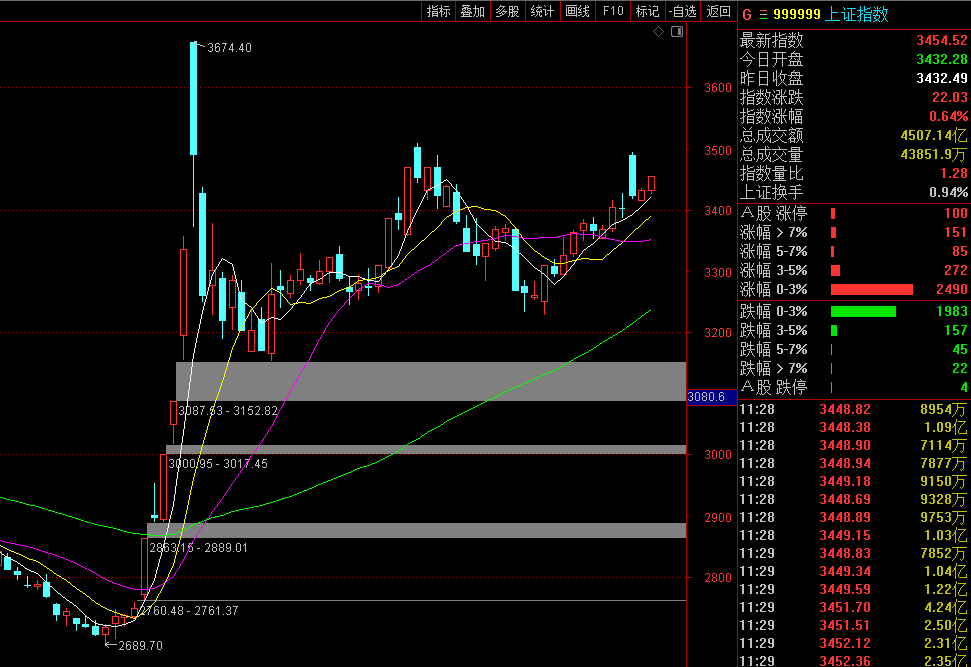
Task: Click the 总成交量 value 43851.9万
Action: click(x=933, y=155)
